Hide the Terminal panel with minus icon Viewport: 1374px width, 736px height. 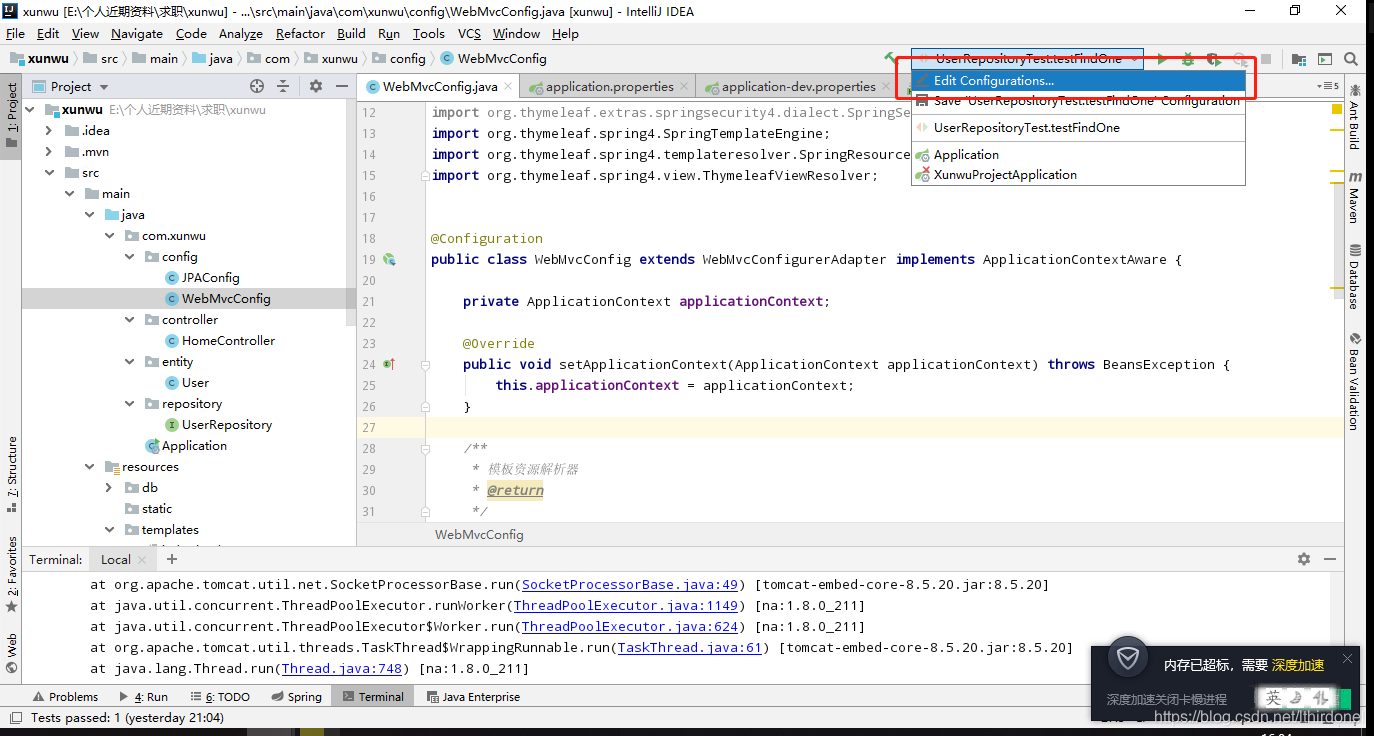pos(1330,559)
